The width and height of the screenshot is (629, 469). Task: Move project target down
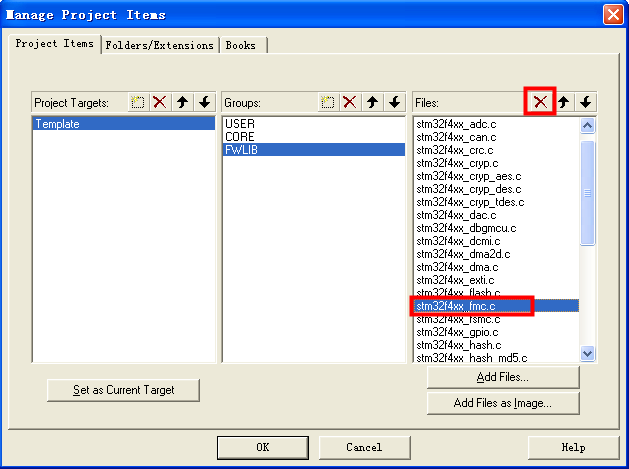(205, 102)
